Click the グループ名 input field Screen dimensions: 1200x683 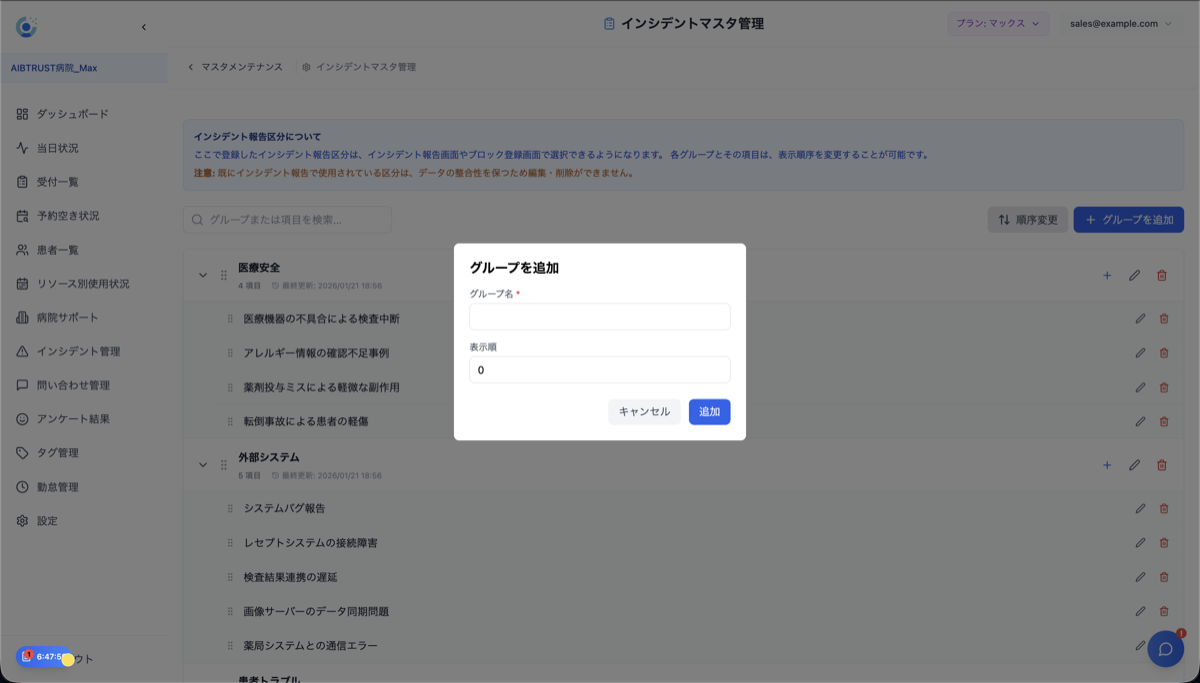(x=599, y=316)
